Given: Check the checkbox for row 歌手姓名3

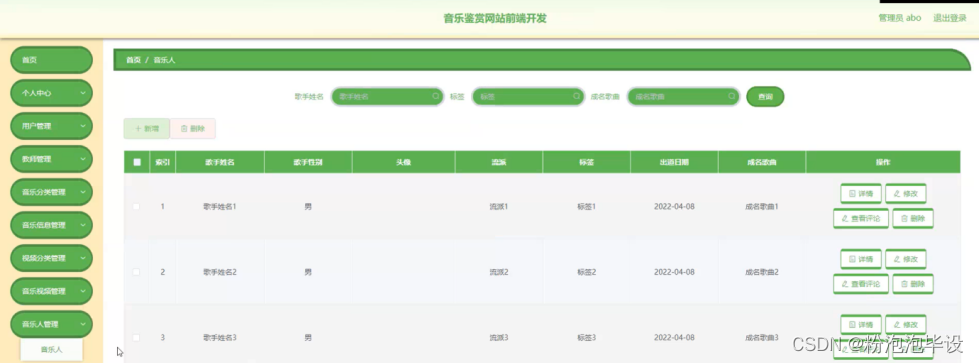Looking at the screenshot, I should [137, 337].
